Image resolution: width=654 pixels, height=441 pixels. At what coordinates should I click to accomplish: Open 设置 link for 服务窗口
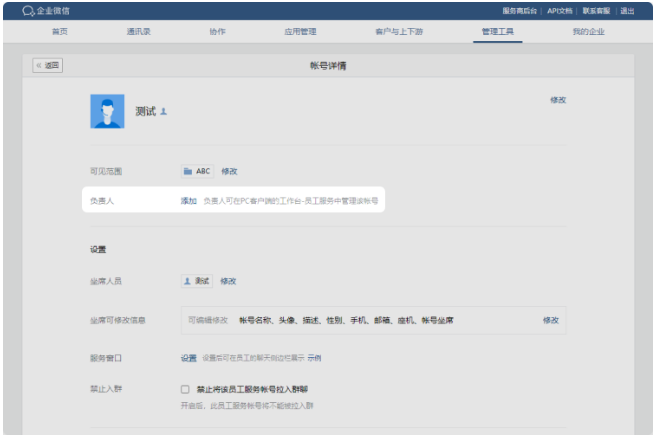click(x=188, y=357)
